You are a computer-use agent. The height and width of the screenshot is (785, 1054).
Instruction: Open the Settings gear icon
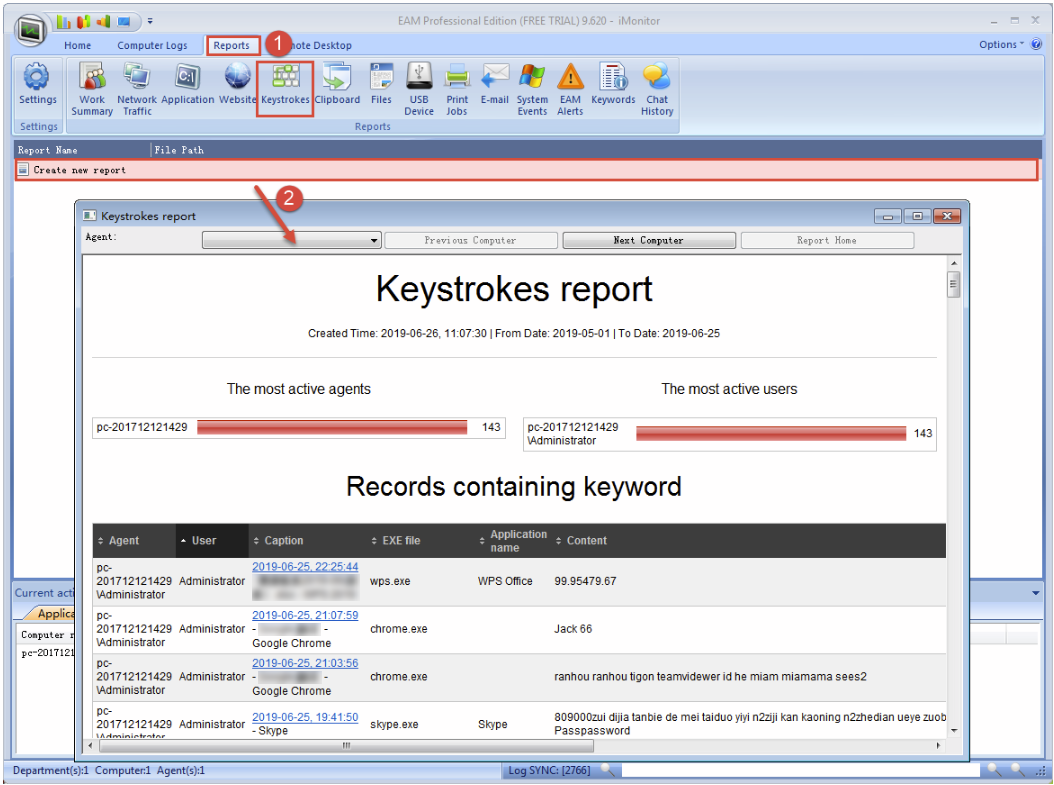tap(38, 84)
